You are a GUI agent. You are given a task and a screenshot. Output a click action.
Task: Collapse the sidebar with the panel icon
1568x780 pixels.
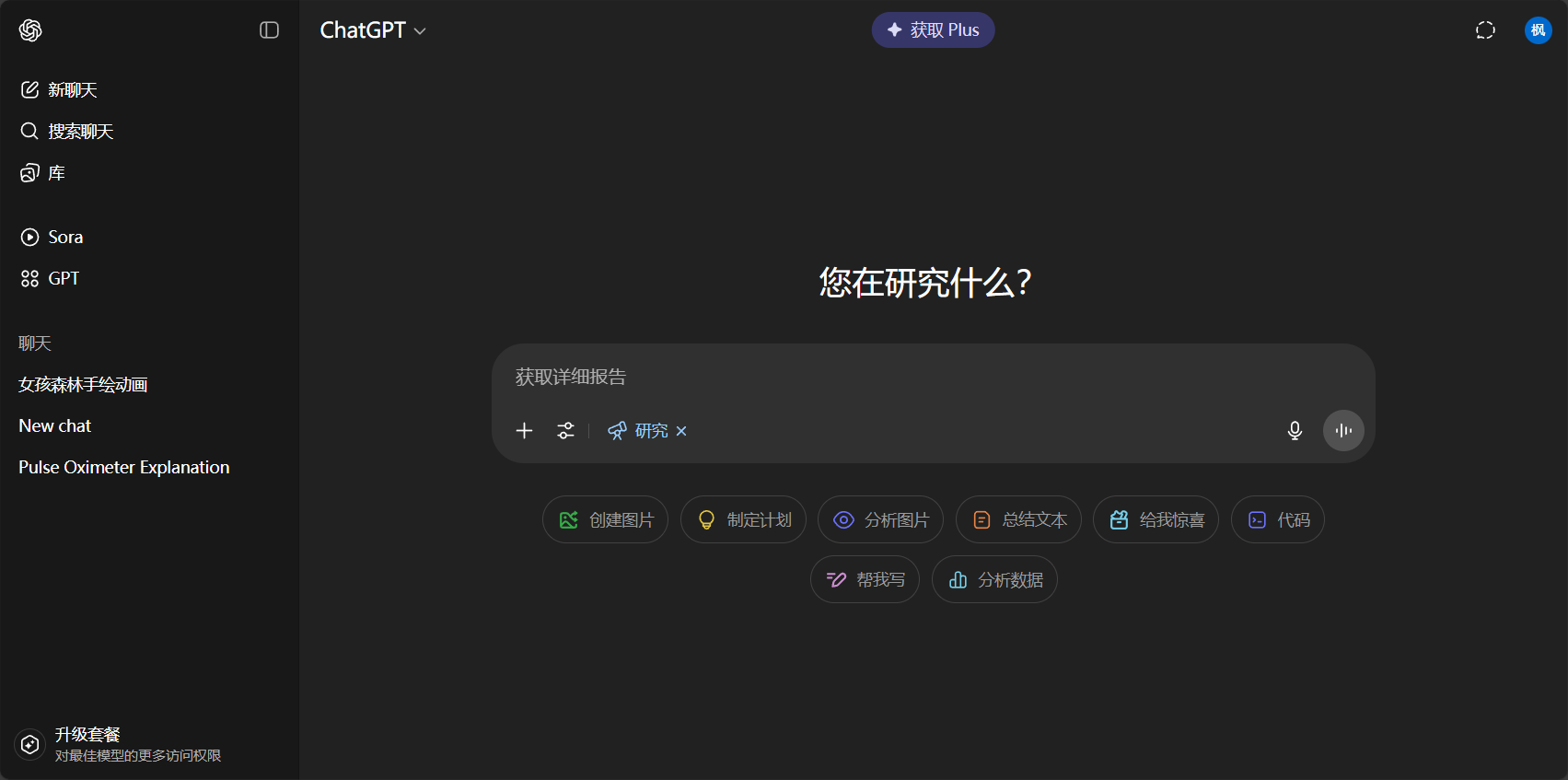pos(269,30)
